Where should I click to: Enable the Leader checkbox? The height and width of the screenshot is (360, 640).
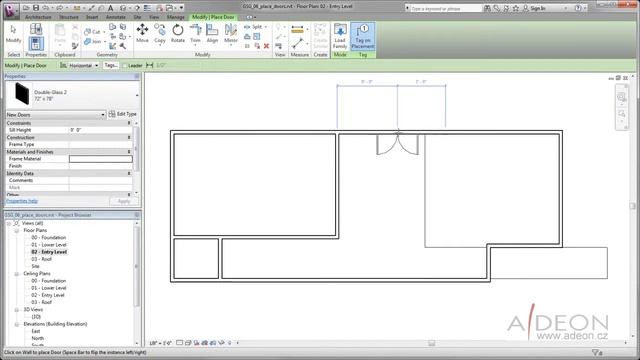click(125, 65)
